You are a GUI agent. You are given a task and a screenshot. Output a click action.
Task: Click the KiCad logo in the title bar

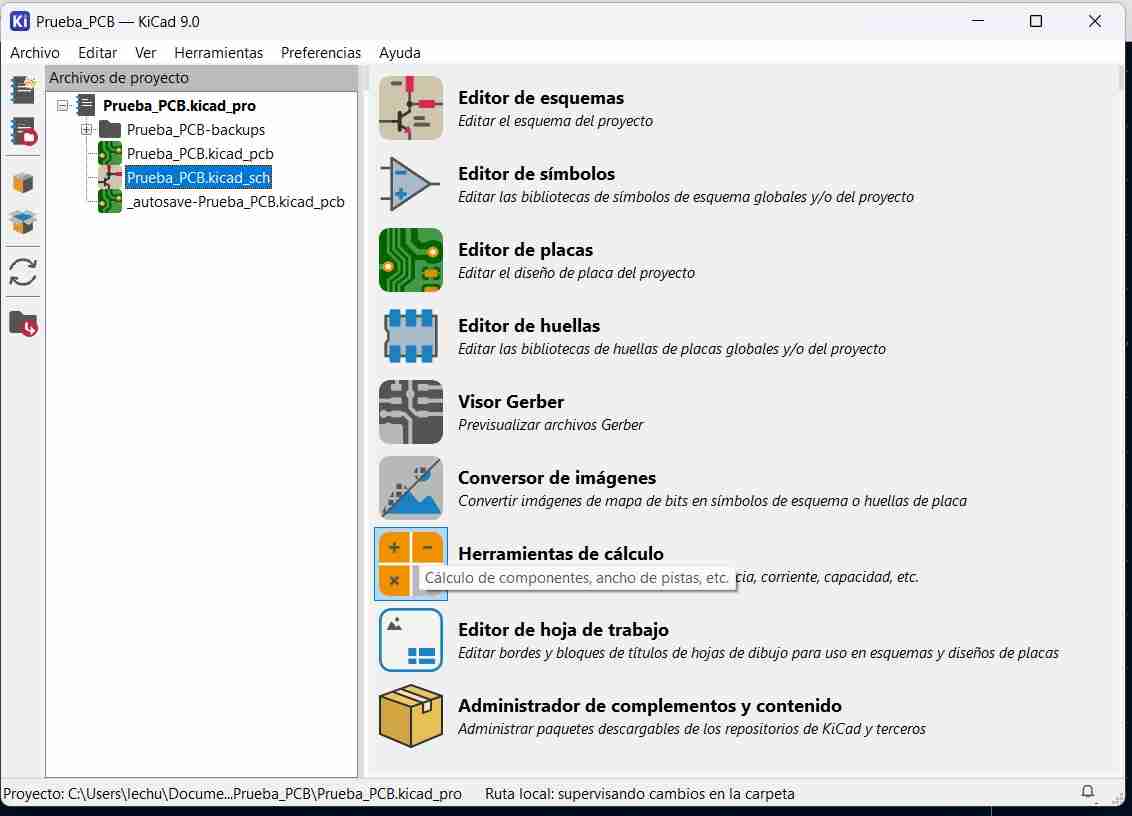(x=19, y=22)
